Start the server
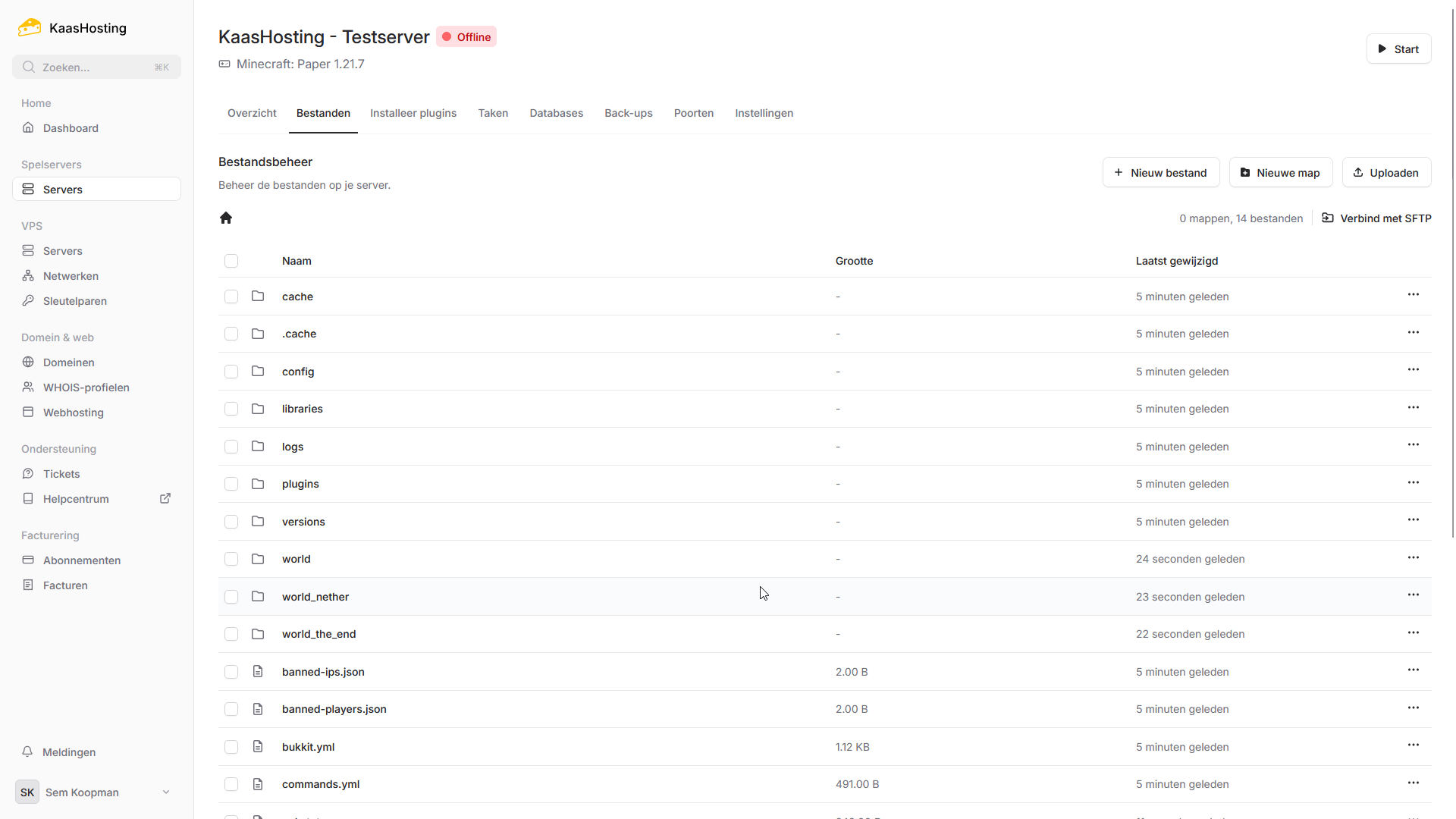Viewport: 1456px width, 819px height. 1398,49
